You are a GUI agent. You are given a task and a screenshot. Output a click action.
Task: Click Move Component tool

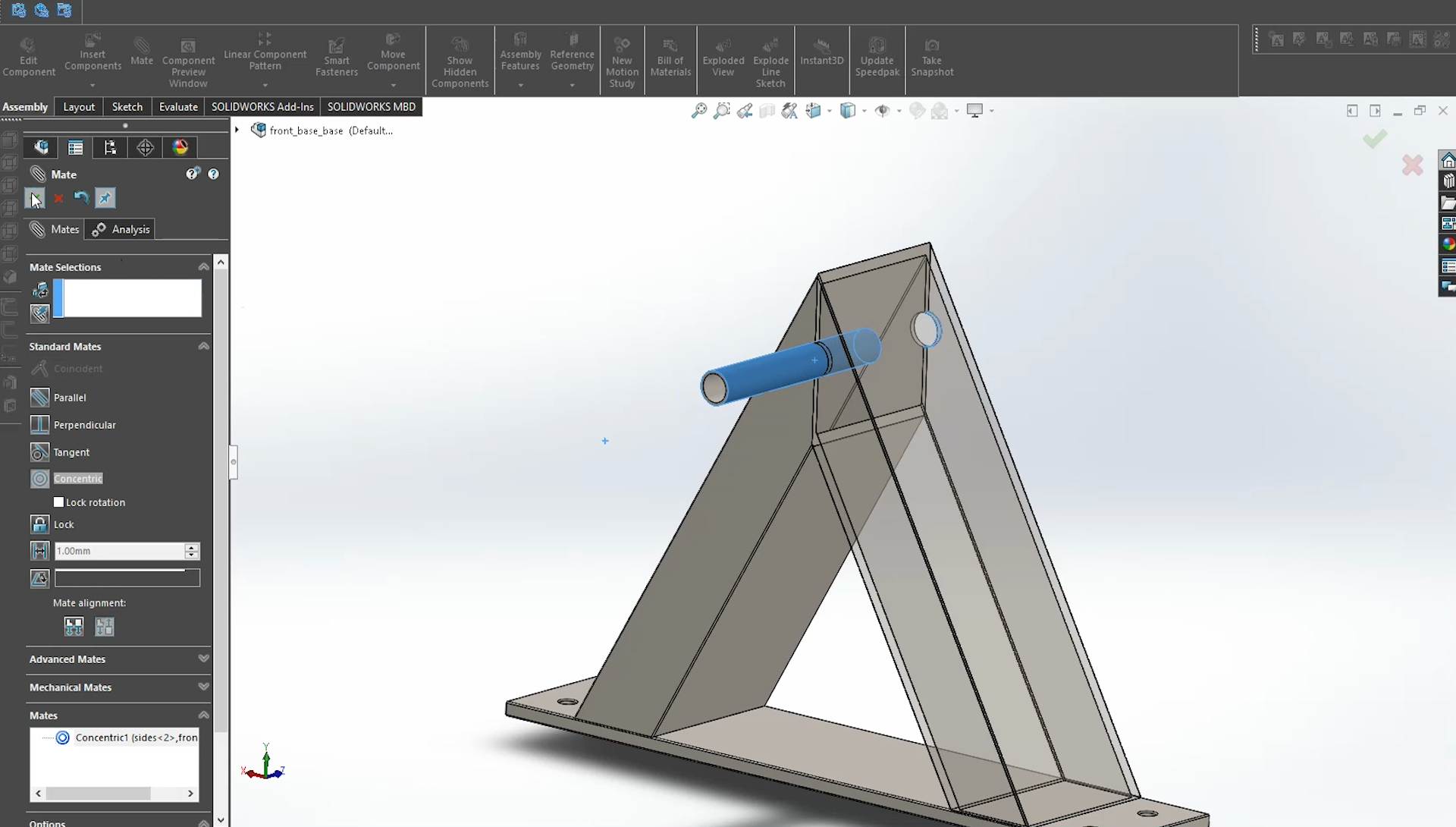click(393, 52)
